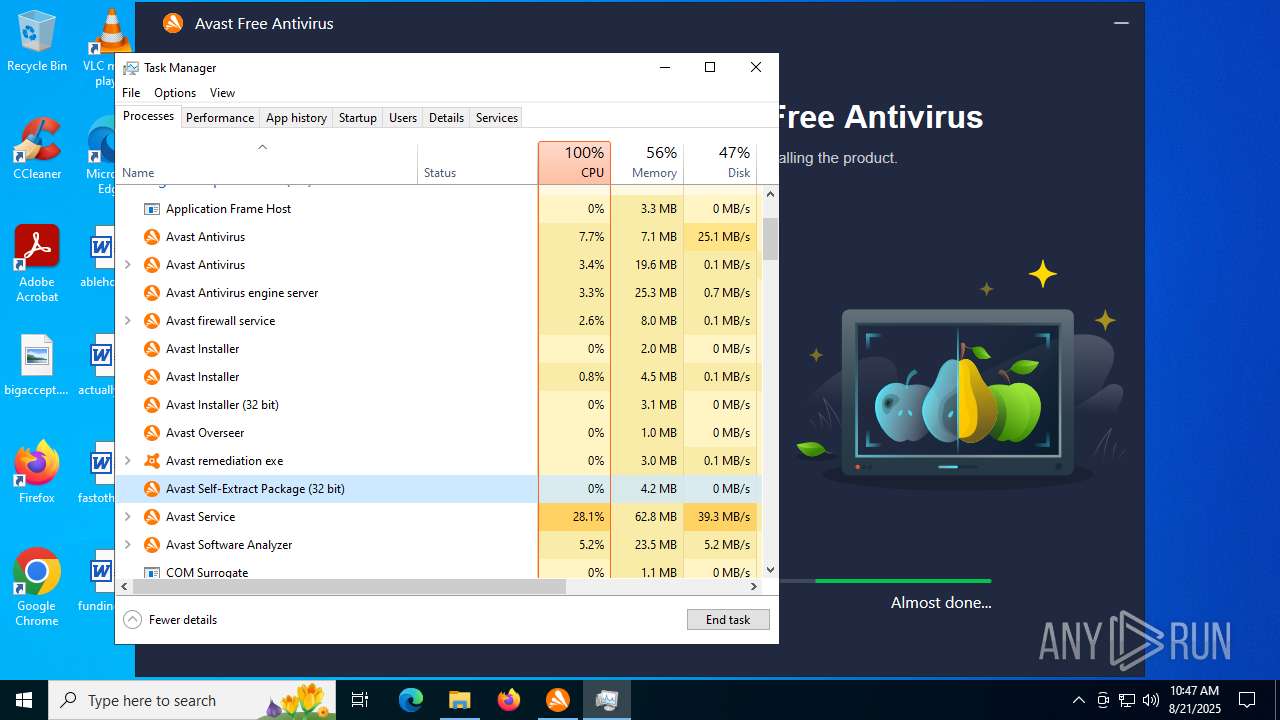Click the Type here to search box

[192, 700]
